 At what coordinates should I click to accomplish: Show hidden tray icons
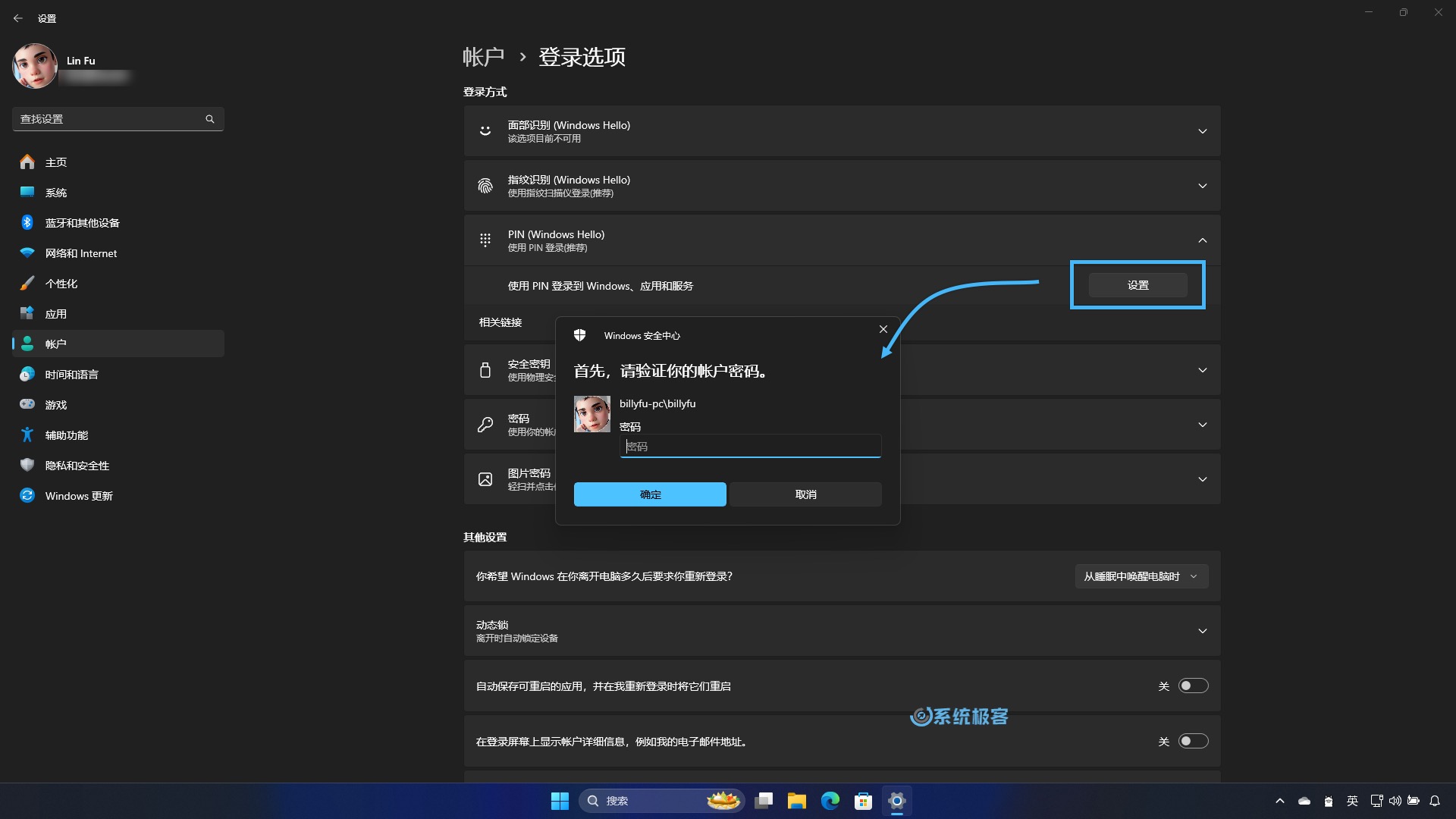point(1280,801)
